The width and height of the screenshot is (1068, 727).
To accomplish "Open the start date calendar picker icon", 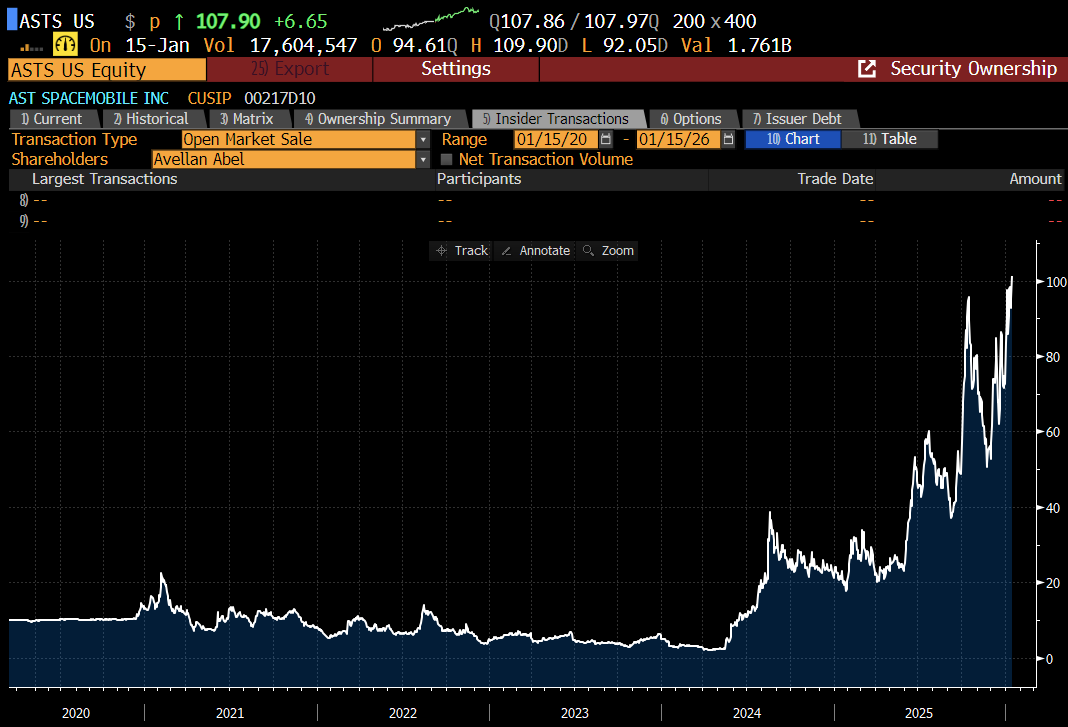I will (x=606, y=139).
